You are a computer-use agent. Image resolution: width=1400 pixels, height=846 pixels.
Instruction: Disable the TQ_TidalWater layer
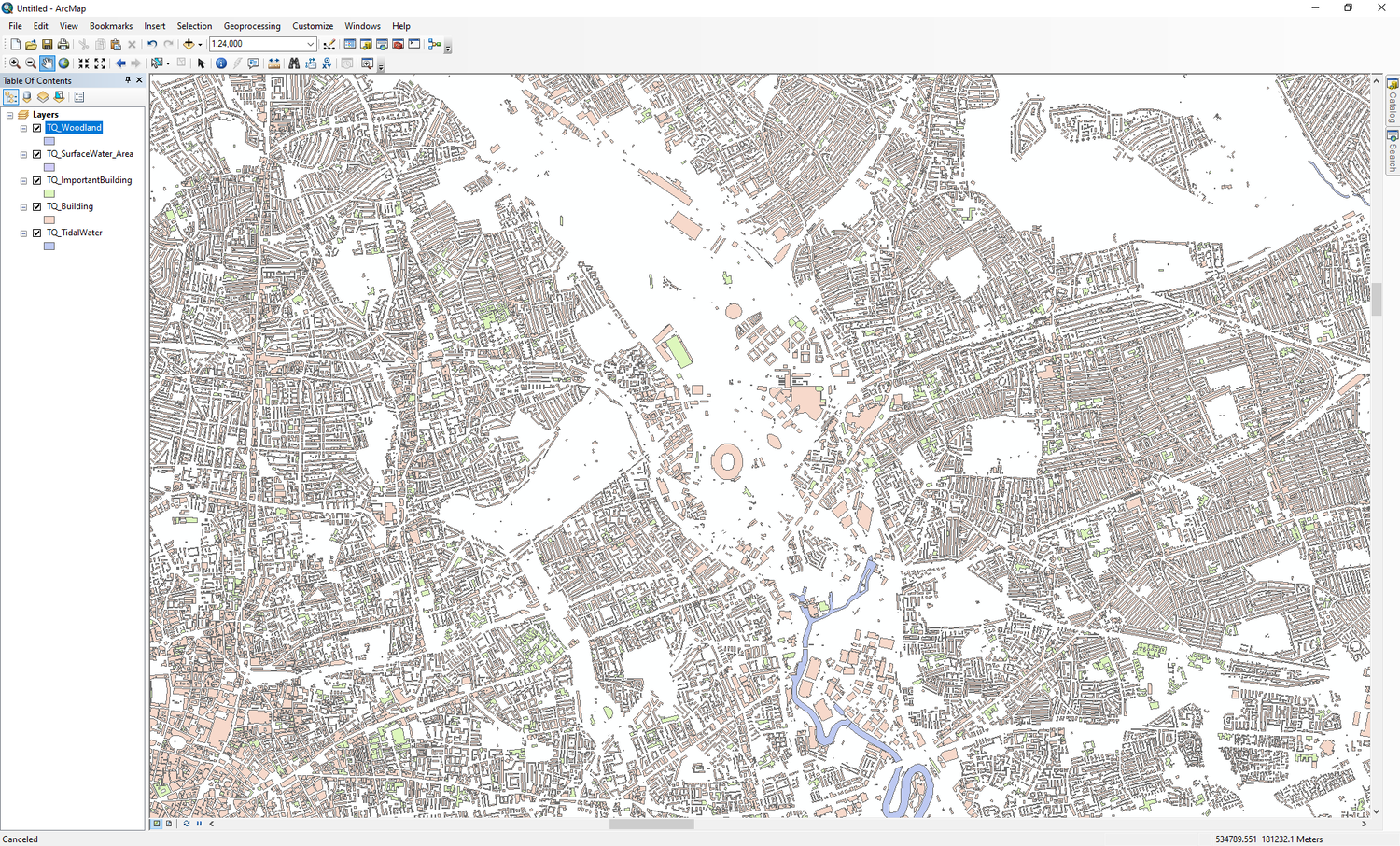(37, 233)
